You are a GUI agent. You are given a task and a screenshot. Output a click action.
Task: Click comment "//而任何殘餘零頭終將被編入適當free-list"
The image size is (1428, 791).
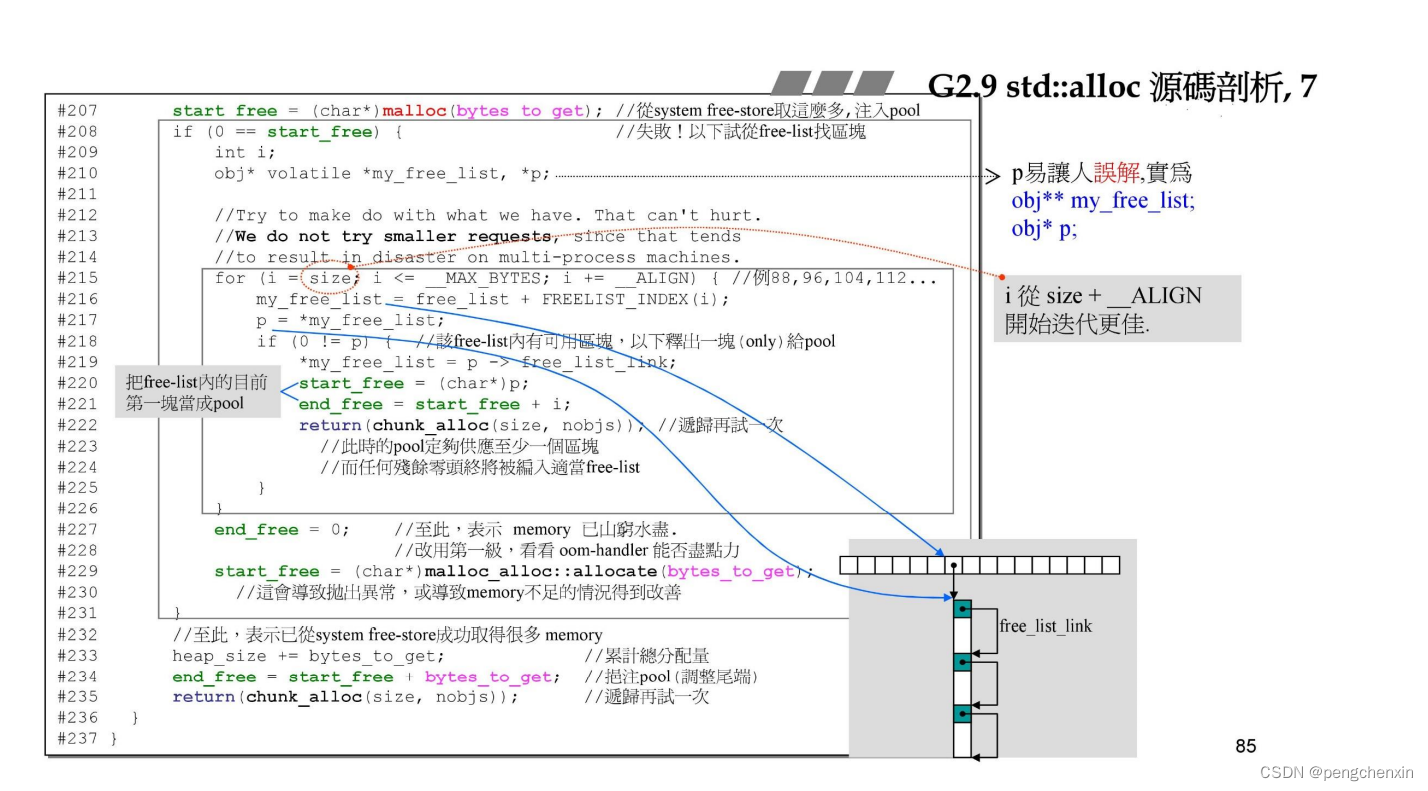point(480,467)
